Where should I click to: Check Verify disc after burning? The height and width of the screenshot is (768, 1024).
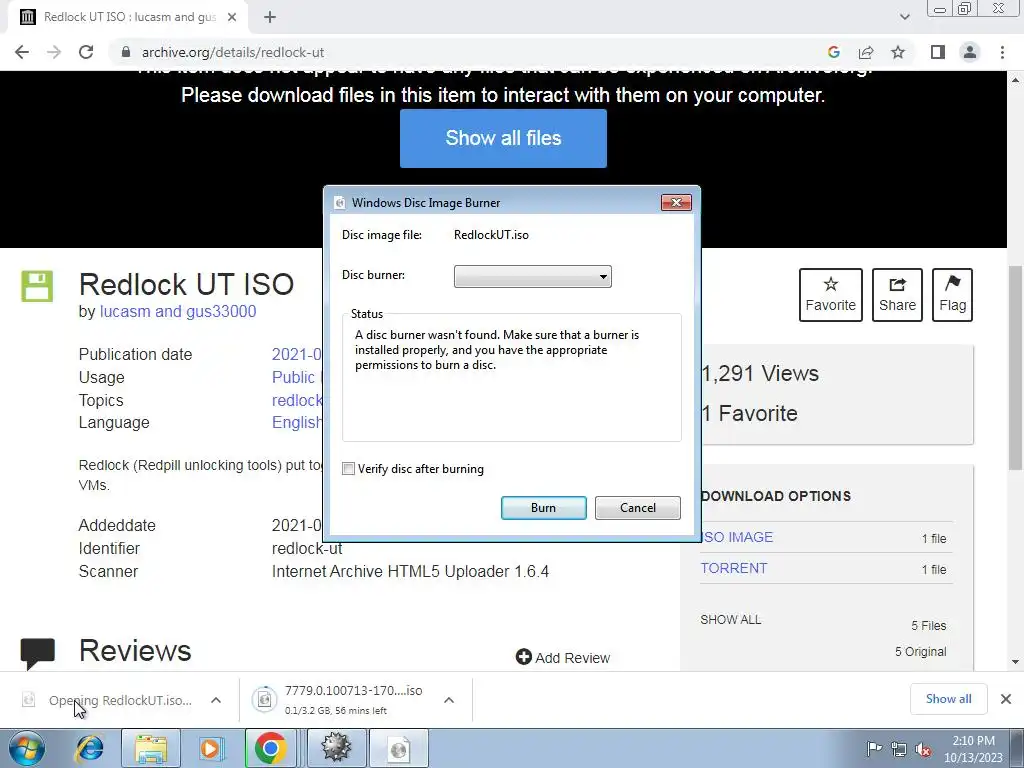(348, 469)
